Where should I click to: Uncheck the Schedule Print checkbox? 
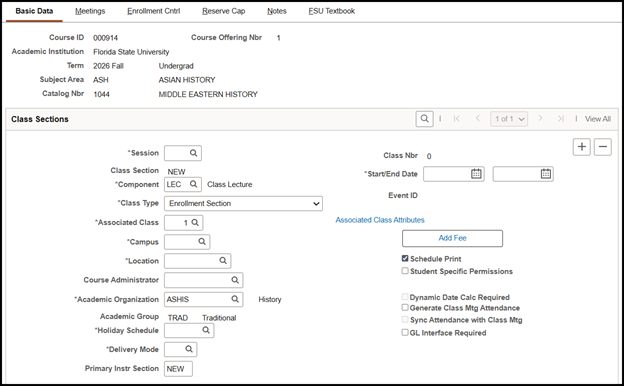(405, 258)
